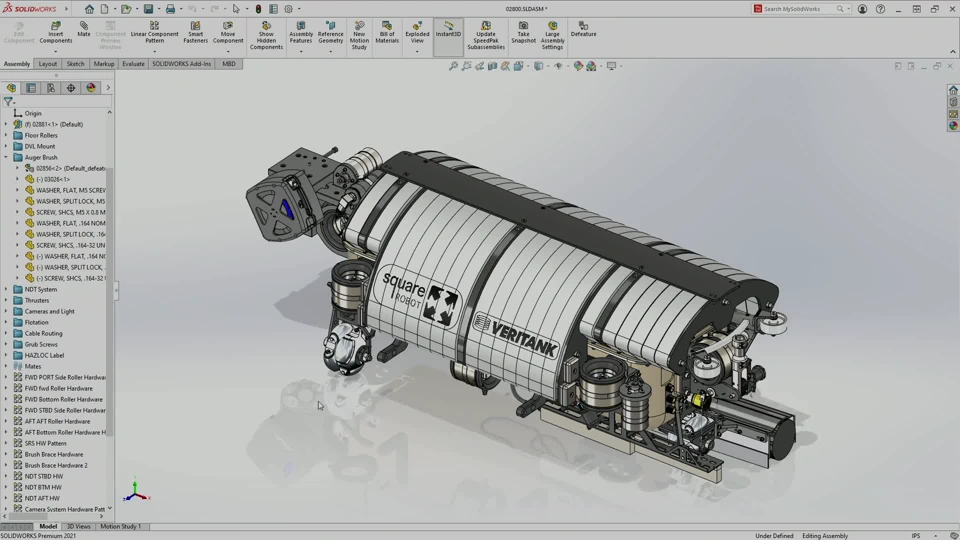Choose the Mate tool
The image size is (960, 540).
tap(84, 29)
